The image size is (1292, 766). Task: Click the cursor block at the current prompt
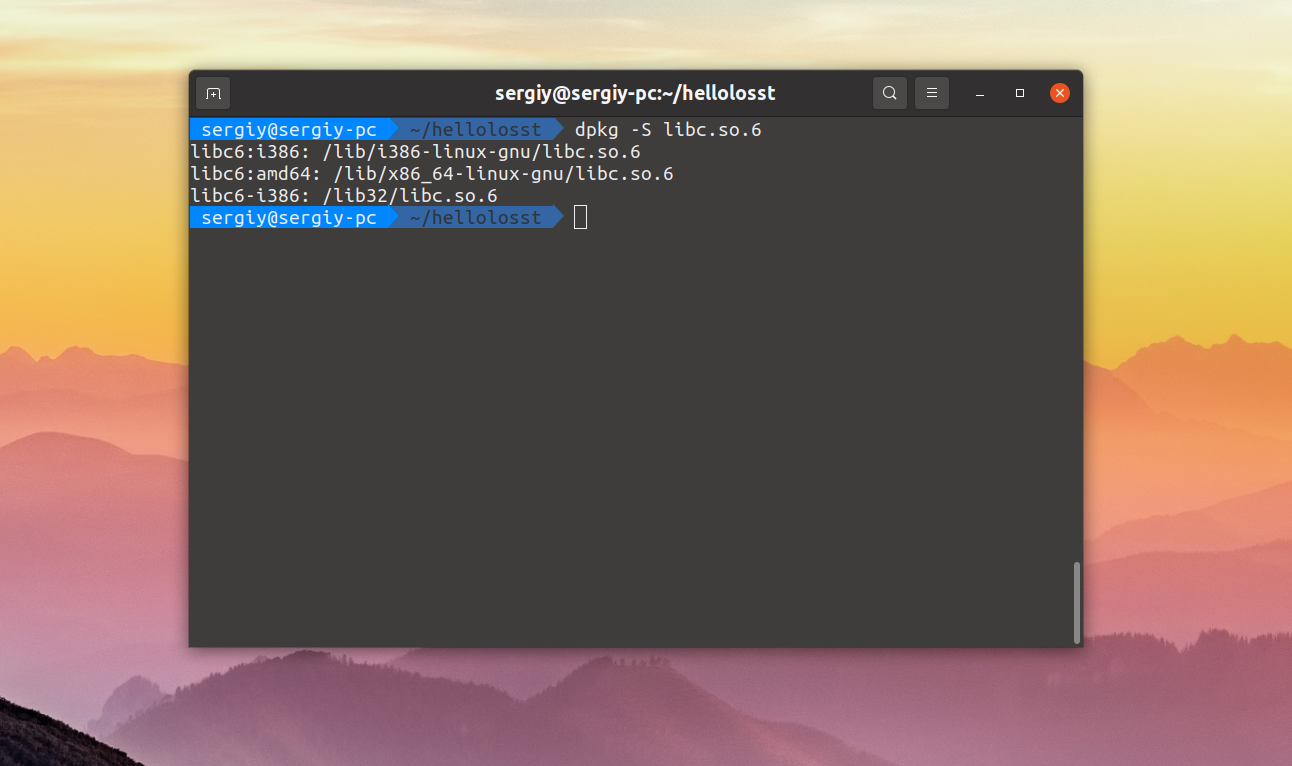point(581,217)
